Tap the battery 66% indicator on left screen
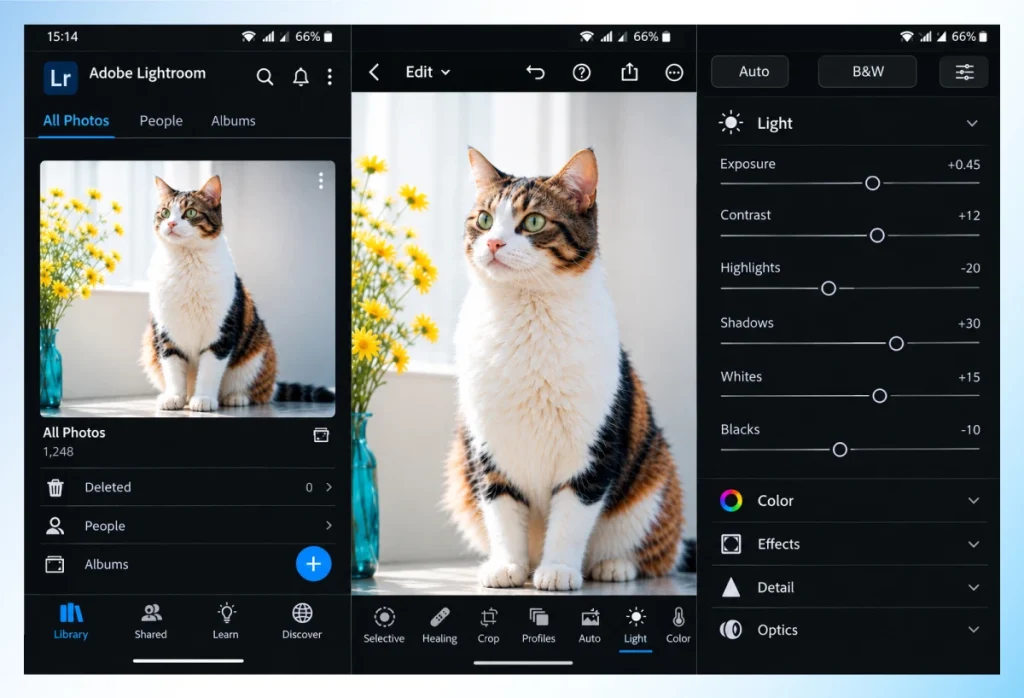Screen dimensions: 1024x698 tap(314, 37)
